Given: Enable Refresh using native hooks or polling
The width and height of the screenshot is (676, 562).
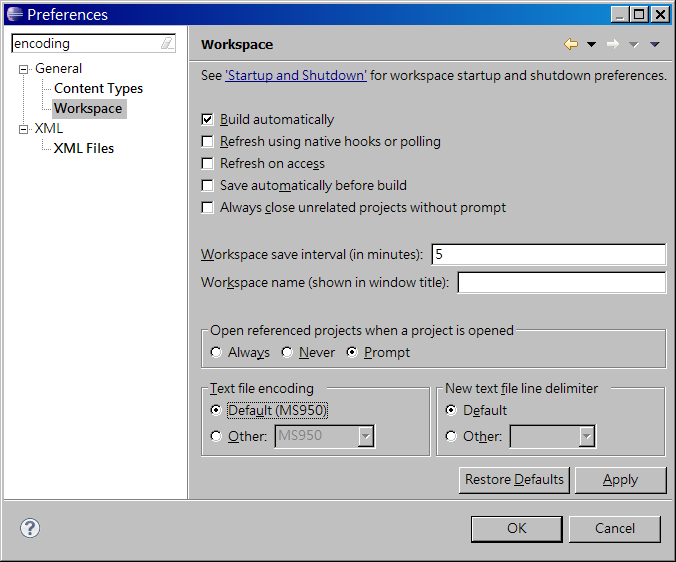Looking at the screenshot, I should point(208,141).
